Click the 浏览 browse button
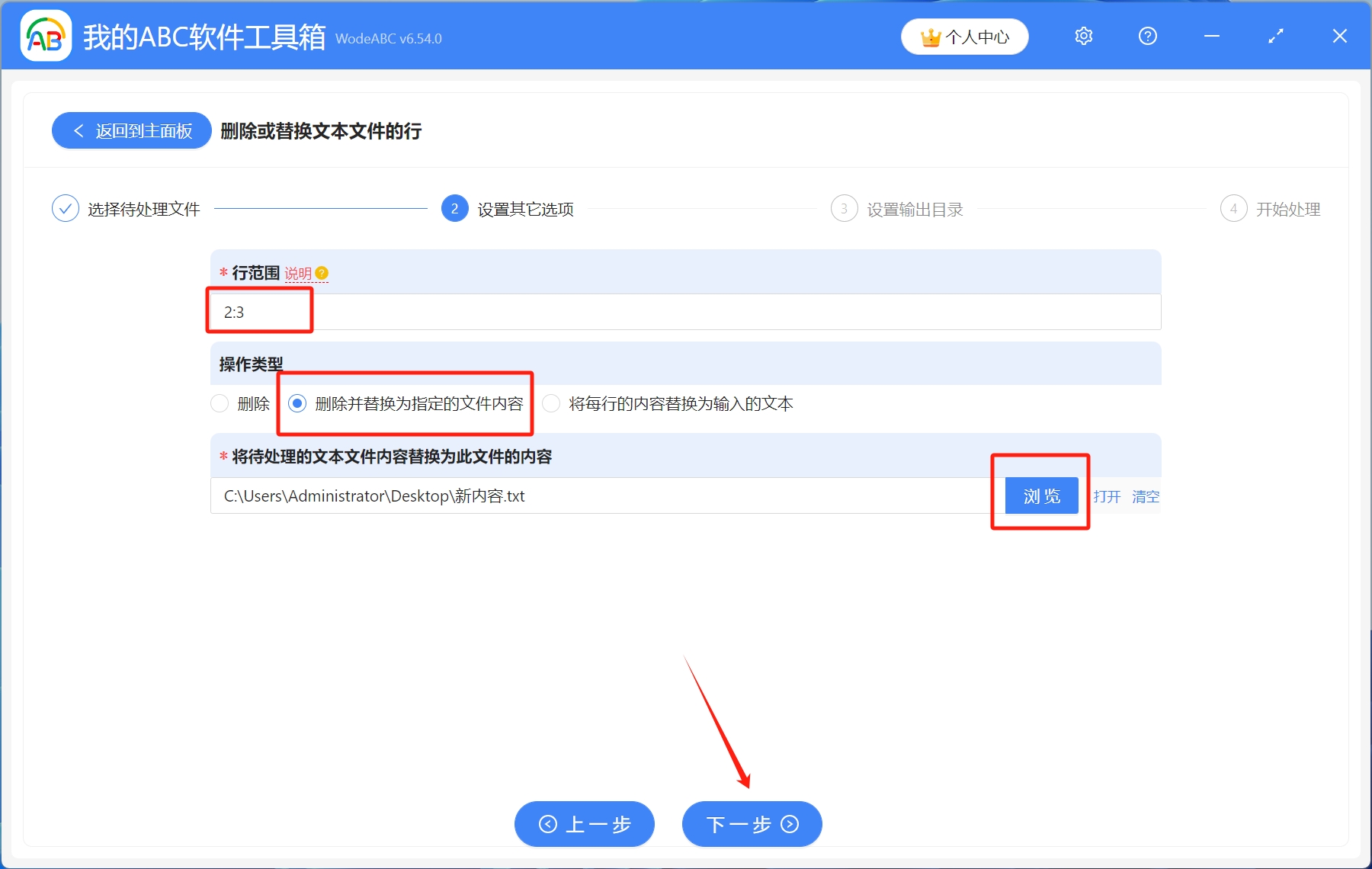1372x869 pixels. tap(1041, 496)
